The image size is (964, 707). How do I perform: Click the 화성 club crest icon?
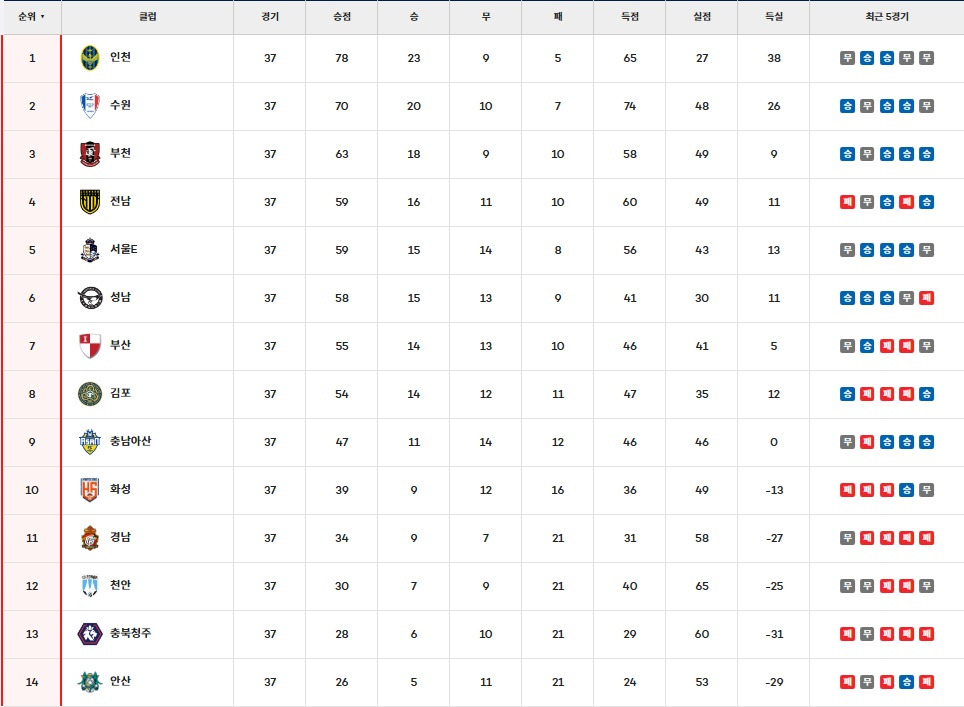[x=90, y=490]
